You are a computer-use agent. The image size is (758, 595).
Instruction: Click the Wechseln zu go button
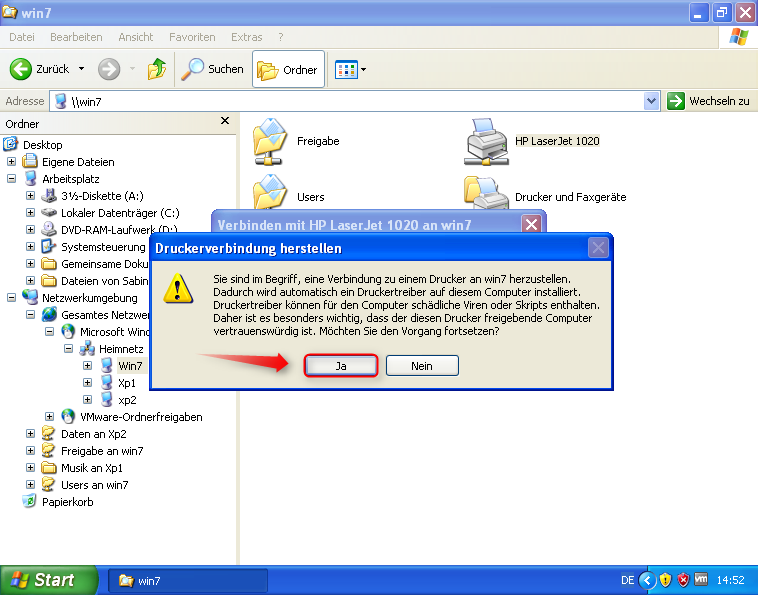click(x=708, y=101)
